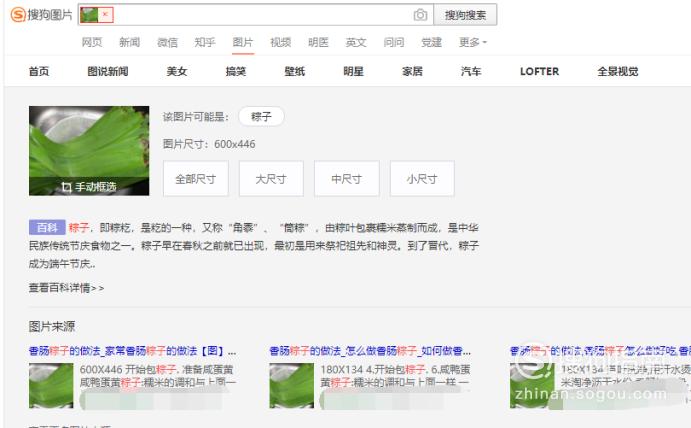Open second source link 怎么做香肠粽子
The height and width of the screenshot is (428, 691).
click(x=370, y=351)
